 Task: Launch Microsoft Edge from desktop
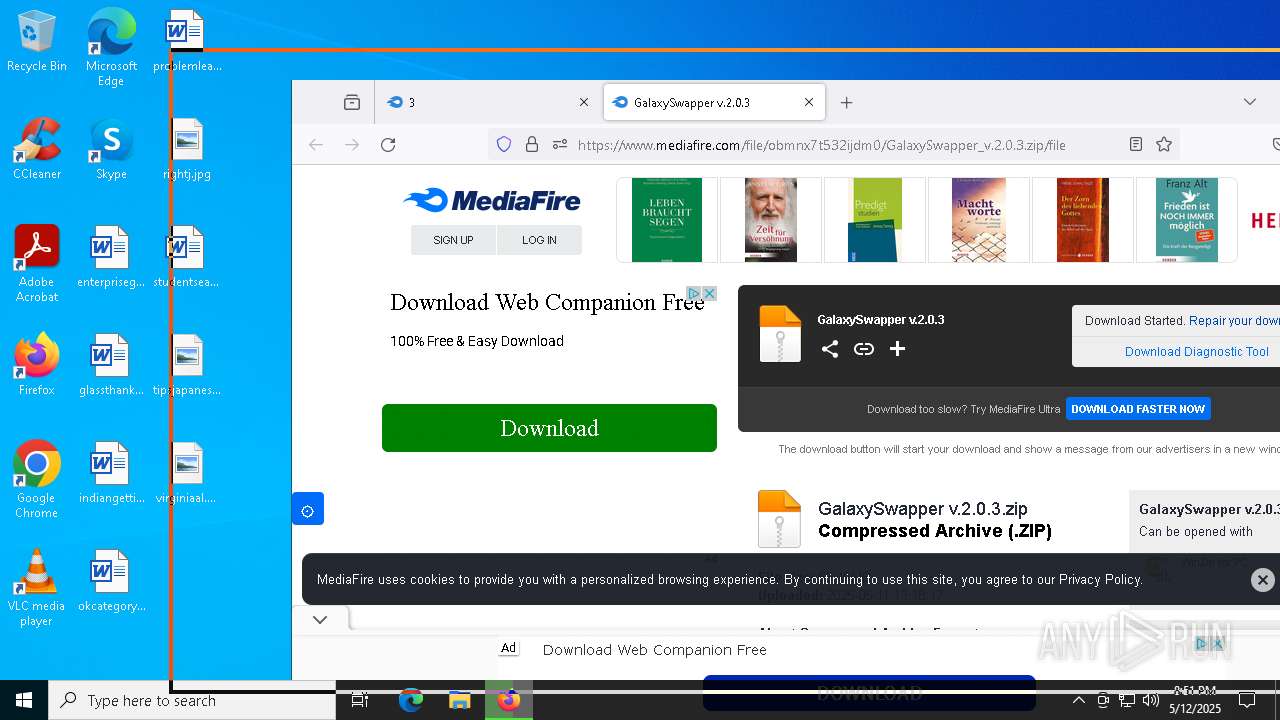pyautogui.click(x=111, y=48)
